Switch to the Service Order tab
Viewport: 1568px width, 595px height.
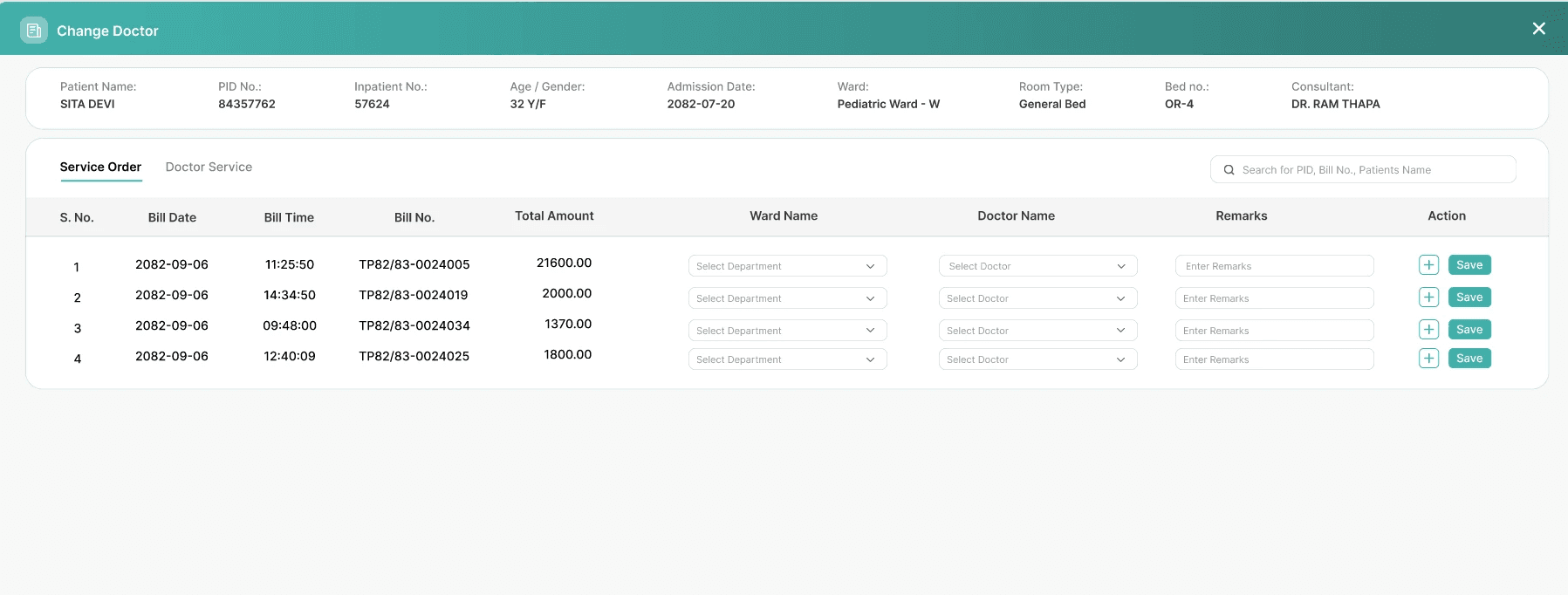[100, 167]
